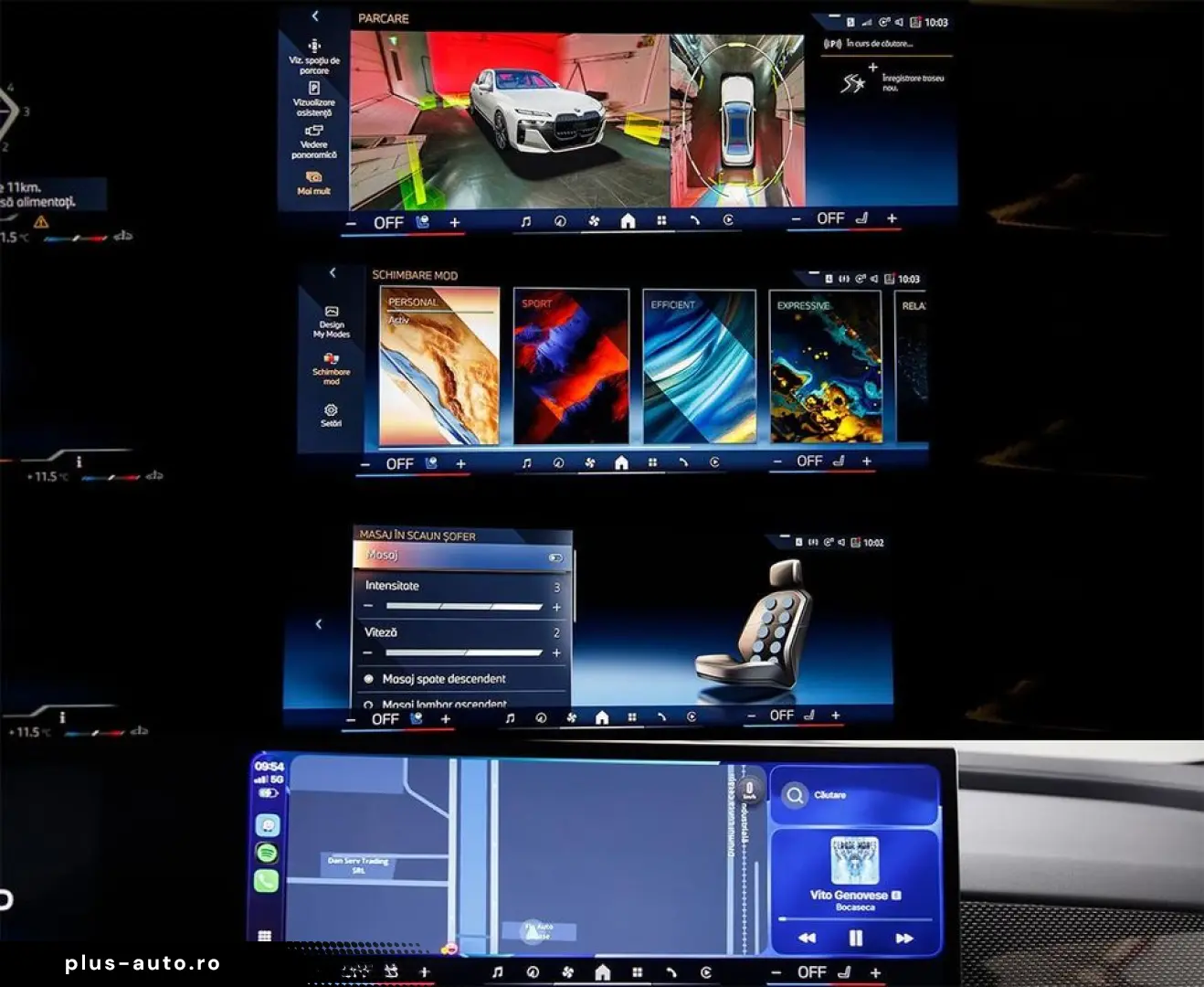Image resolution: width=1204 pixels, height=987 pixels.
Task: Collapse massage panel with left chevron
Action: (x=319, y=624)
